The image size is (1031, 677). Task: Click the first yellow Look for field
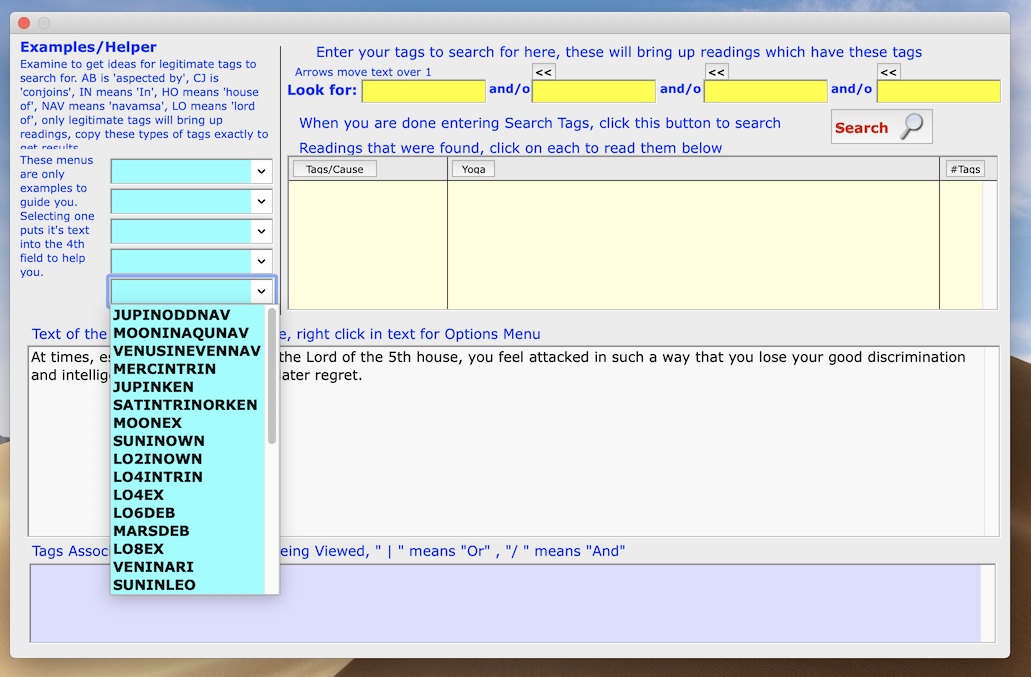tap(423, 91)
